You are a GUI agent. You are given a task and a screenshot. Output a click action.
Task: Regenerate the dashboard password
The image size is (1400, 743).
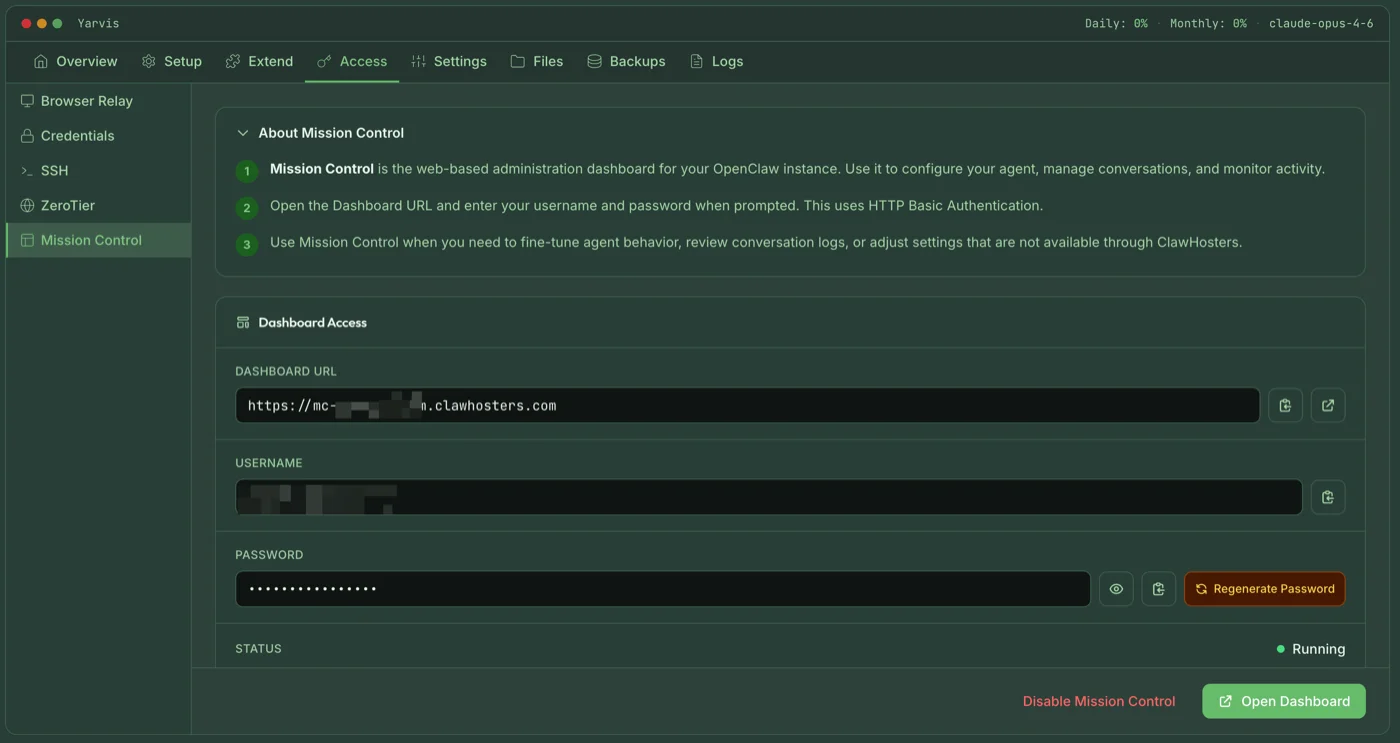[1264, 588]
